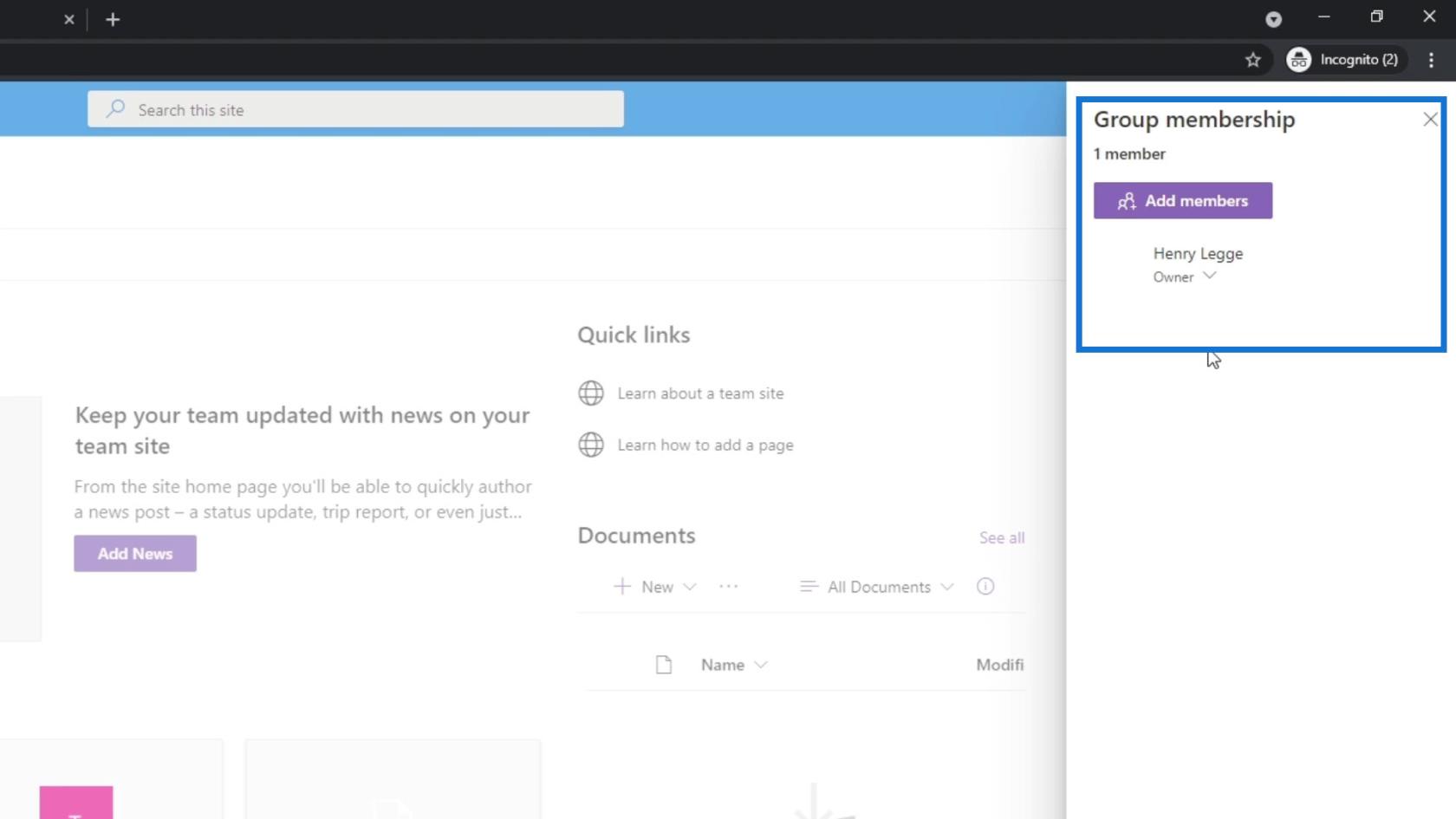This screenshot has width=1456, height=819.
Task: Sort by the Name column header
Action: click(733, 665)
